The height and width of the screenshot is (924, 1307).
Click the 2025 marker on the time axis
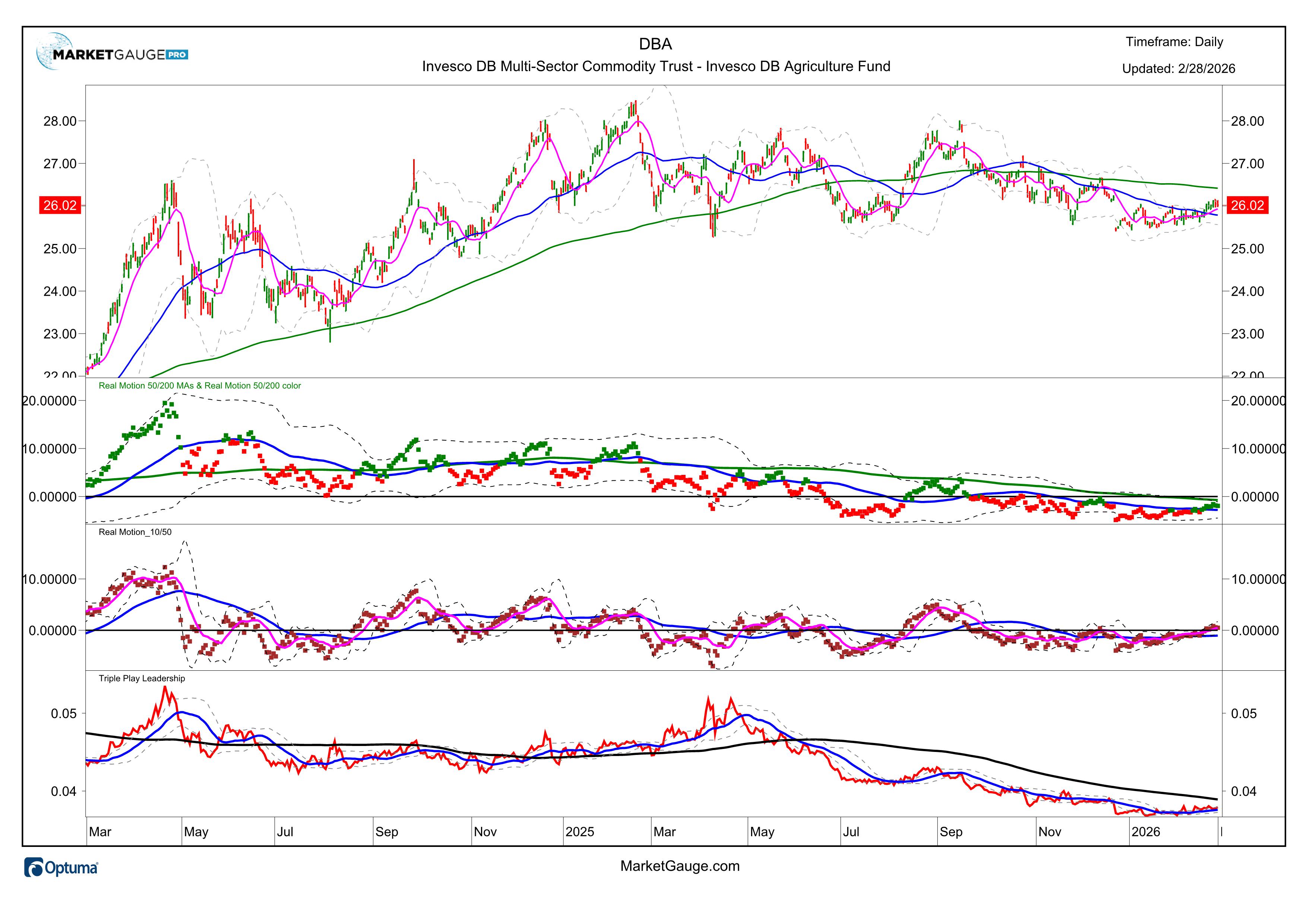click(579, 832)
